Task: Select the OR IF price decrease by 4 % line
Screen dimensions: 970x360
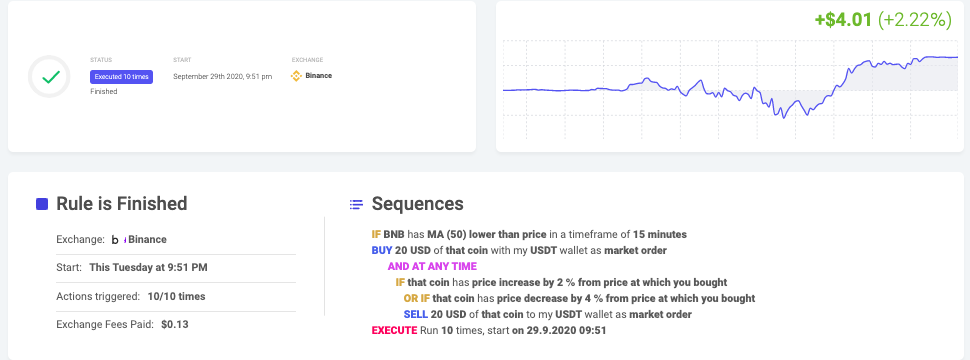Action: click(580, 299)
